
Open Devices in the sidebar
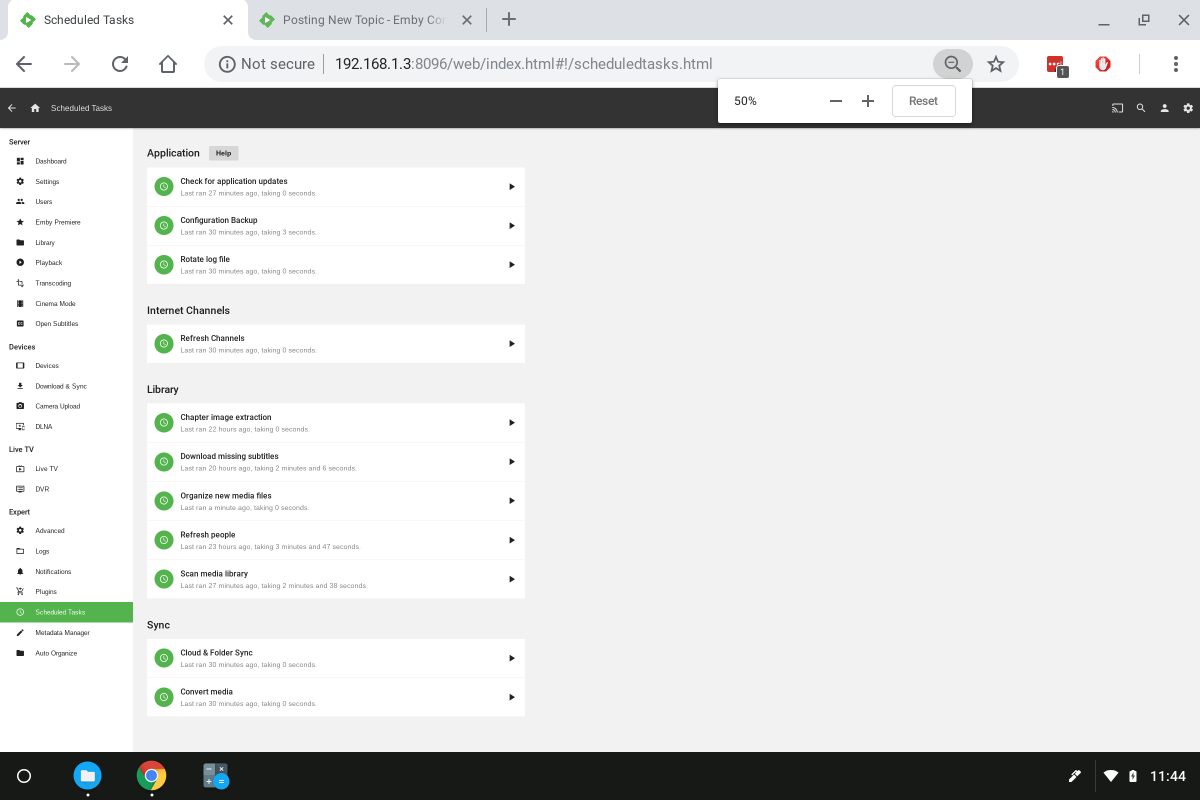tap(66, 366)
